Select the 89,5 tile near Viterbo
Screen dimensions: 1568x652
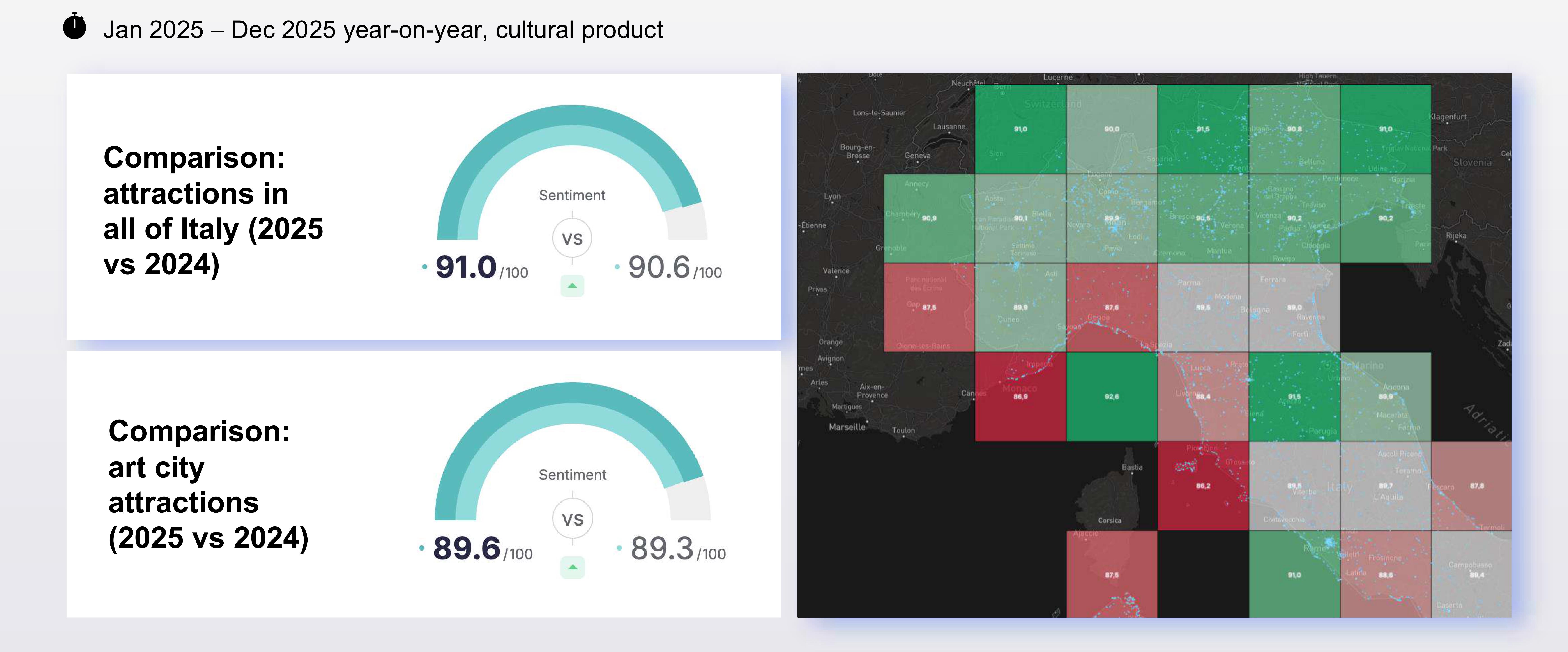tap(1295, 486)
